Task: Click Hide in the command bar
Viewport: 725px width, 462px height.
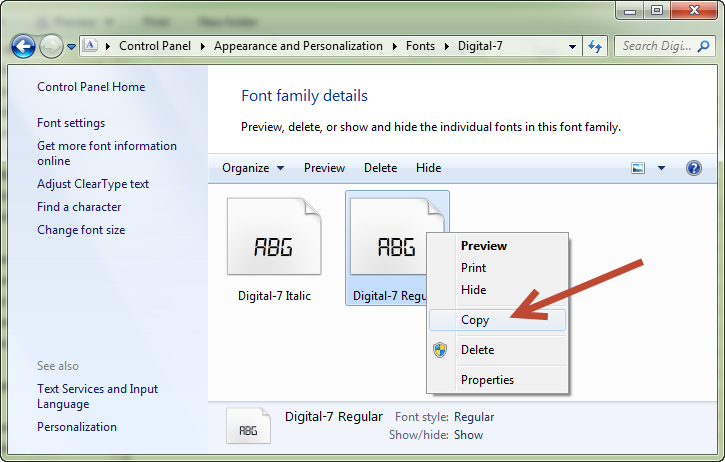Action: 429,168
